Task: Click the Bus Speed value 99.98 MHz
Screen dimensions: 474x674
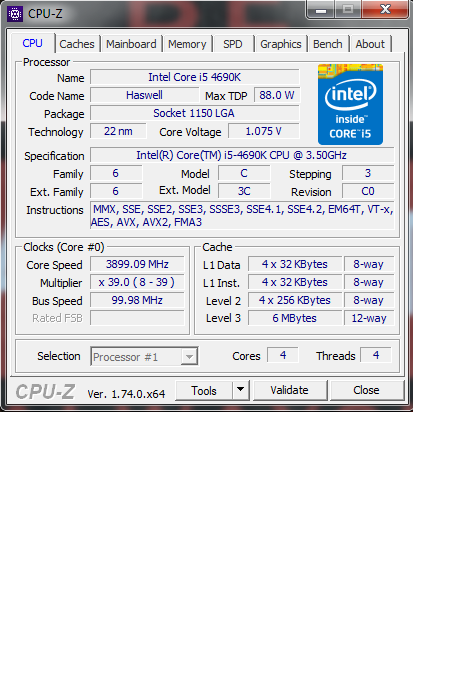Action: click(137, 300)
